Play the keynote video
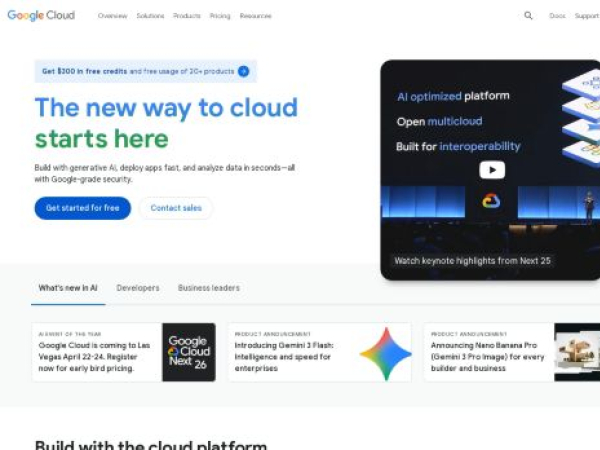This screenshot has height=450, width=600. tap(492, 170)
